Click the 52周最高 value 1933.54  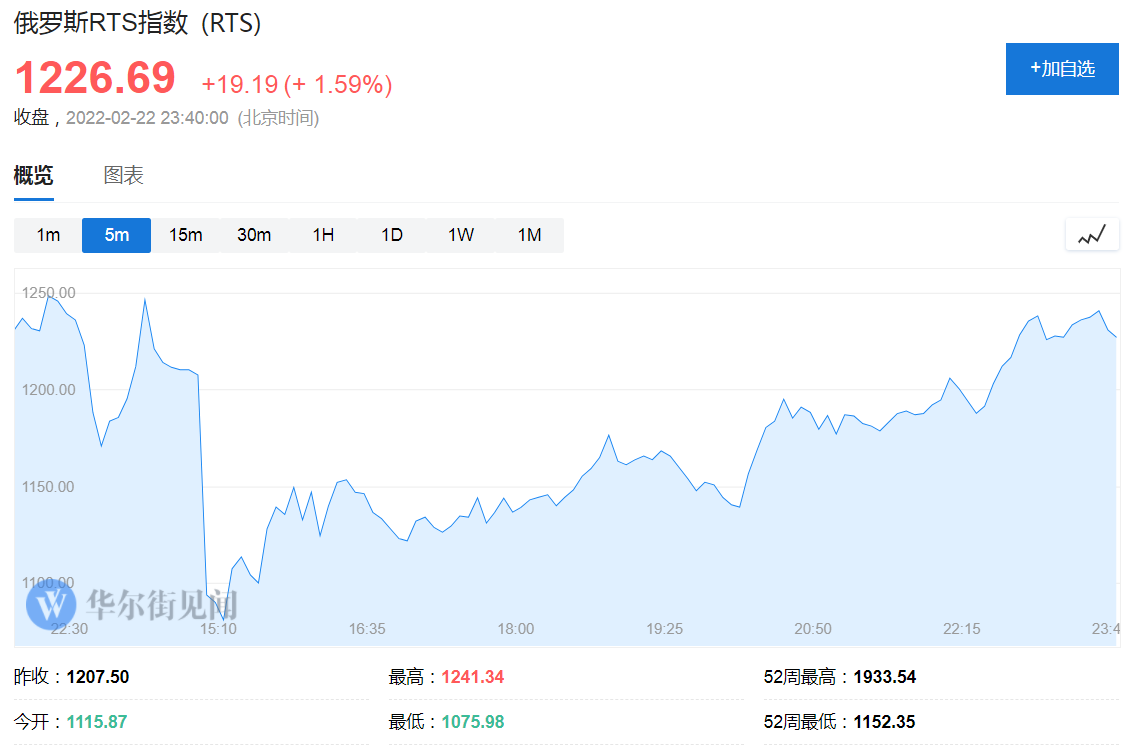[x=885, y=677]
